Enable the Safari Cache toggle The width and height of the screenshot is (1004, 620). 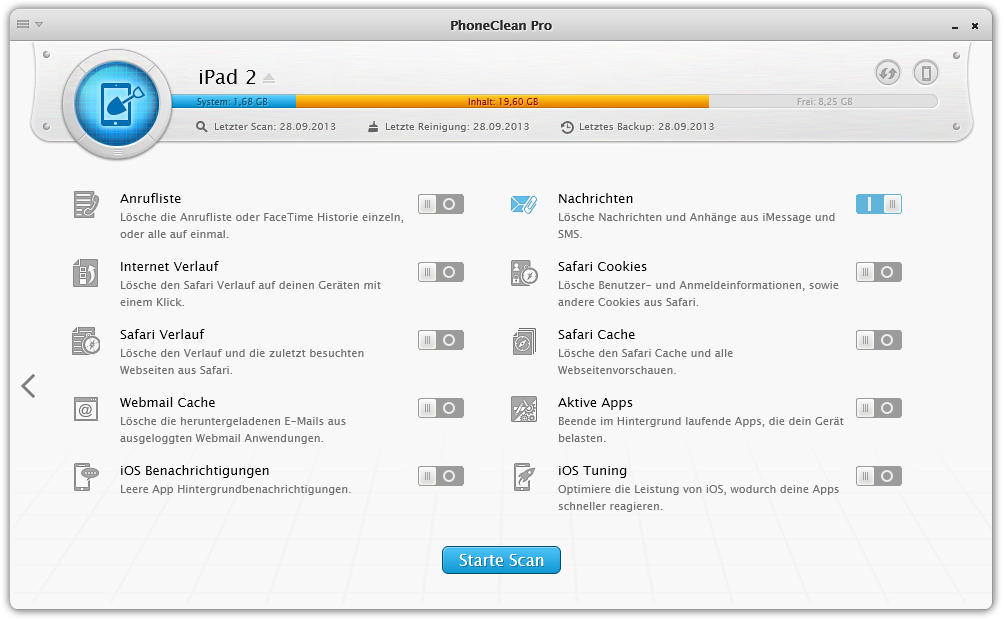[878, 340]
